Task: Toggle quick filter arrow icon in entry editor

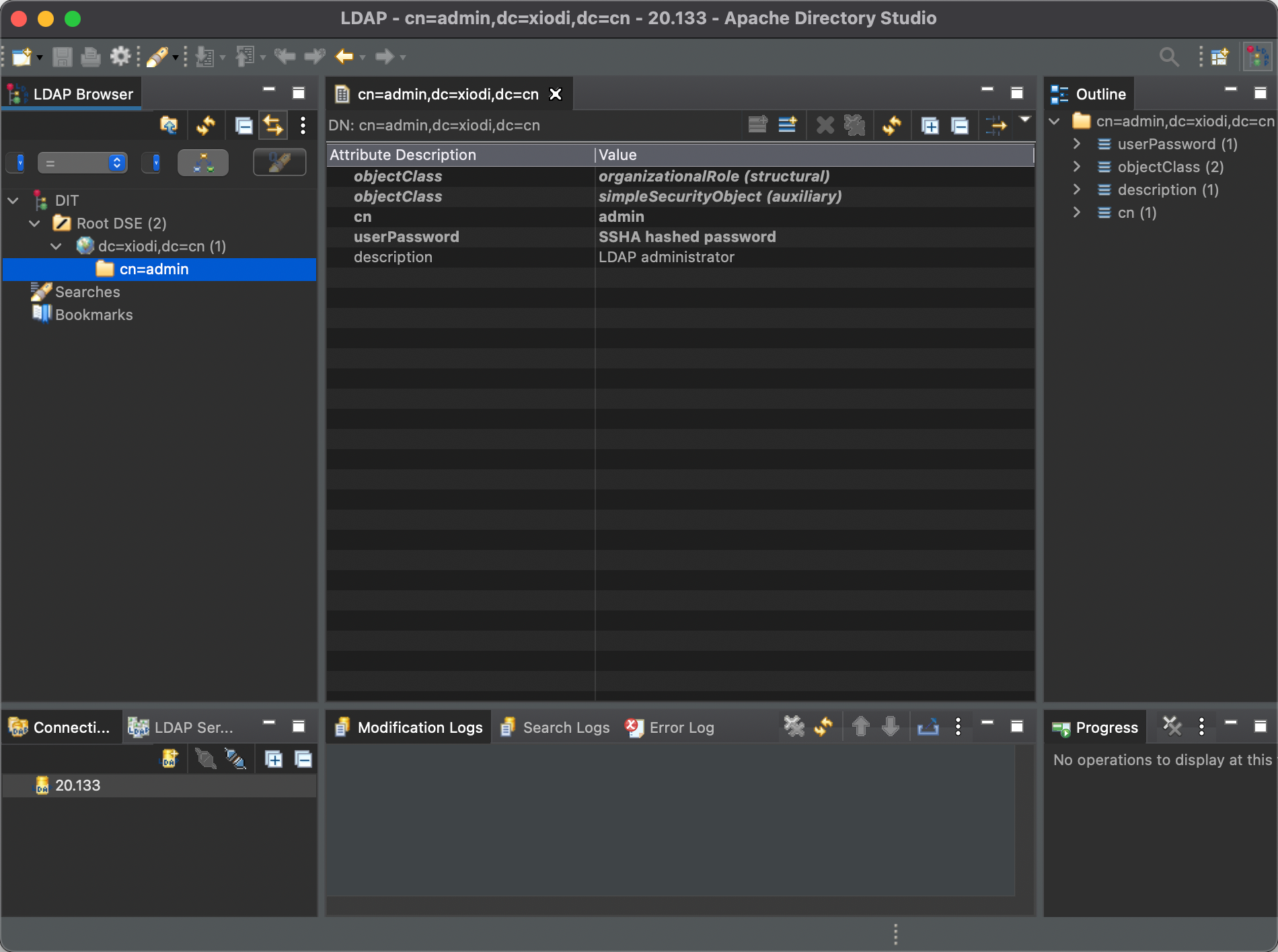Action: (996, 125)
